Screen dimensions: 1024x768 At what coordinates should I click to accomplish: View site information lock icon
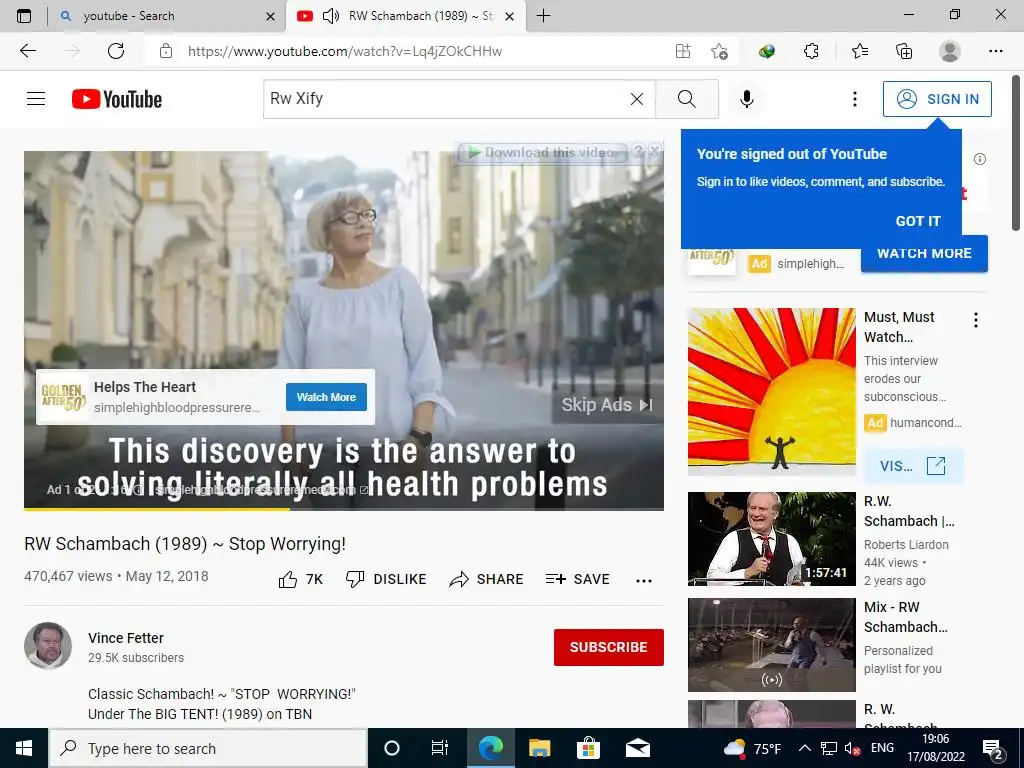[166, 51]
